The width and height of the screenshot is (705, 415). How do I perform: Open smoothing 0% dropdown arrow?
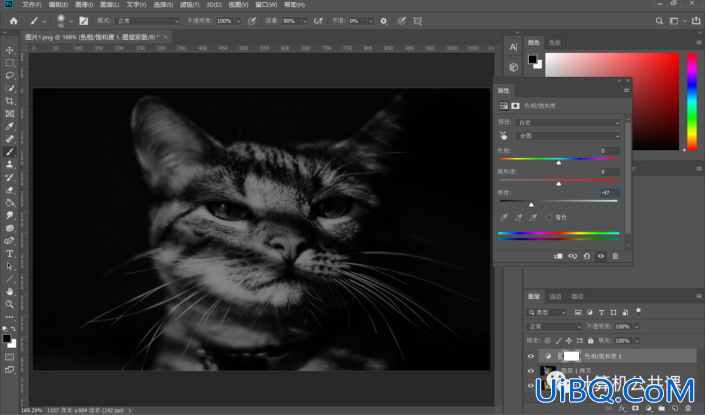click(371, 21)
